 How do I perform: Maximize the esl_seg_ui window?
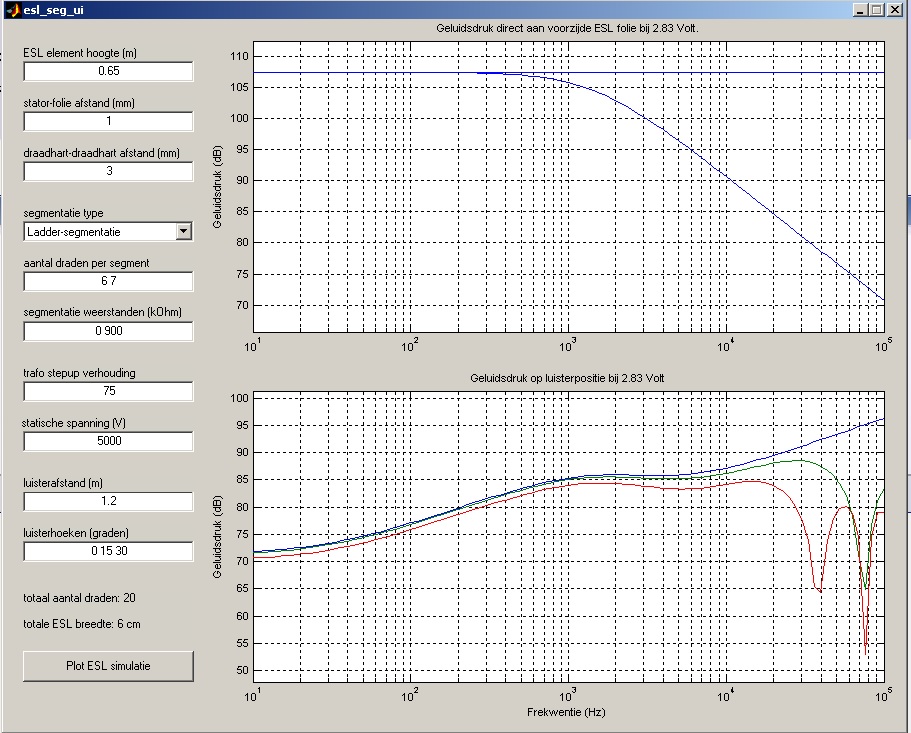[x=876, y=10]
